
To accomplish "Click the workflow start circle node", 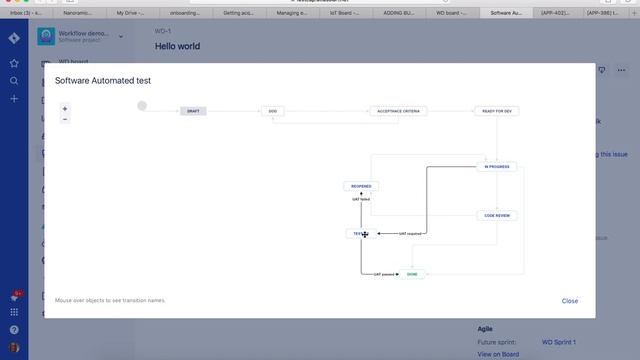I will click(x=142, y=106).
